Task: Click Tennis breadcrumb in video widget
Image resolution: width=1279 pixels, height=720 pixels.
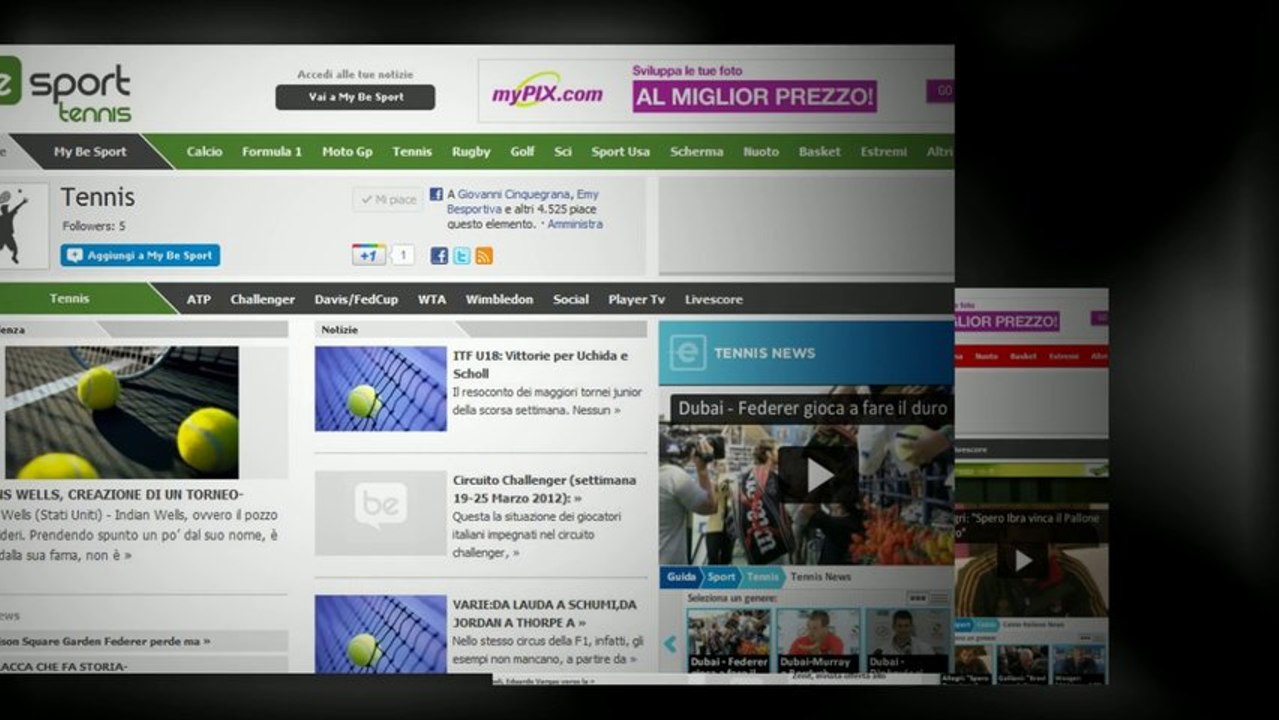Action: (x=762, y=577)
